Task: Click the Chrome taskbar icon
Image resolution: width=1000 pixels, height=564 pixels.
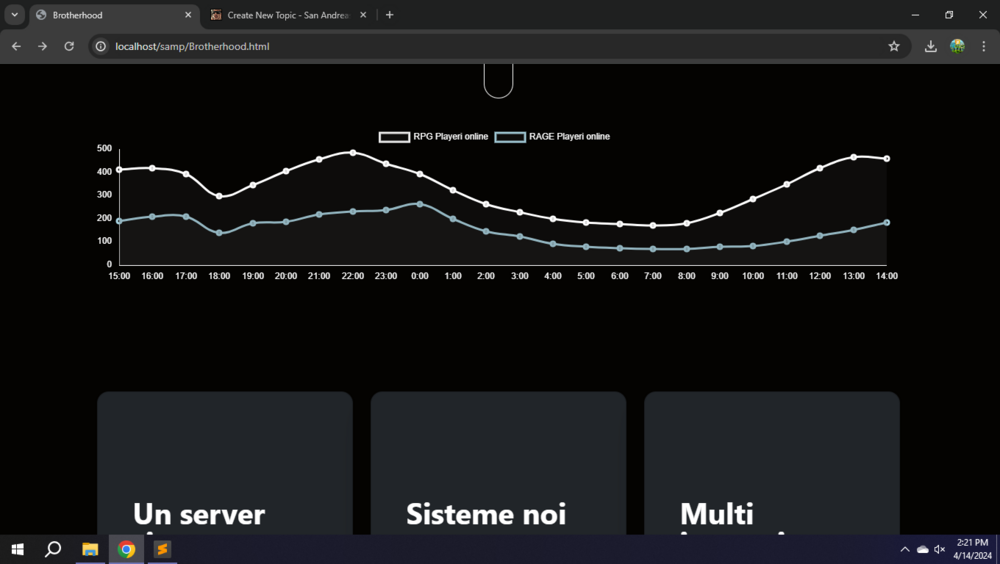Action: click(x=126, y=549)
